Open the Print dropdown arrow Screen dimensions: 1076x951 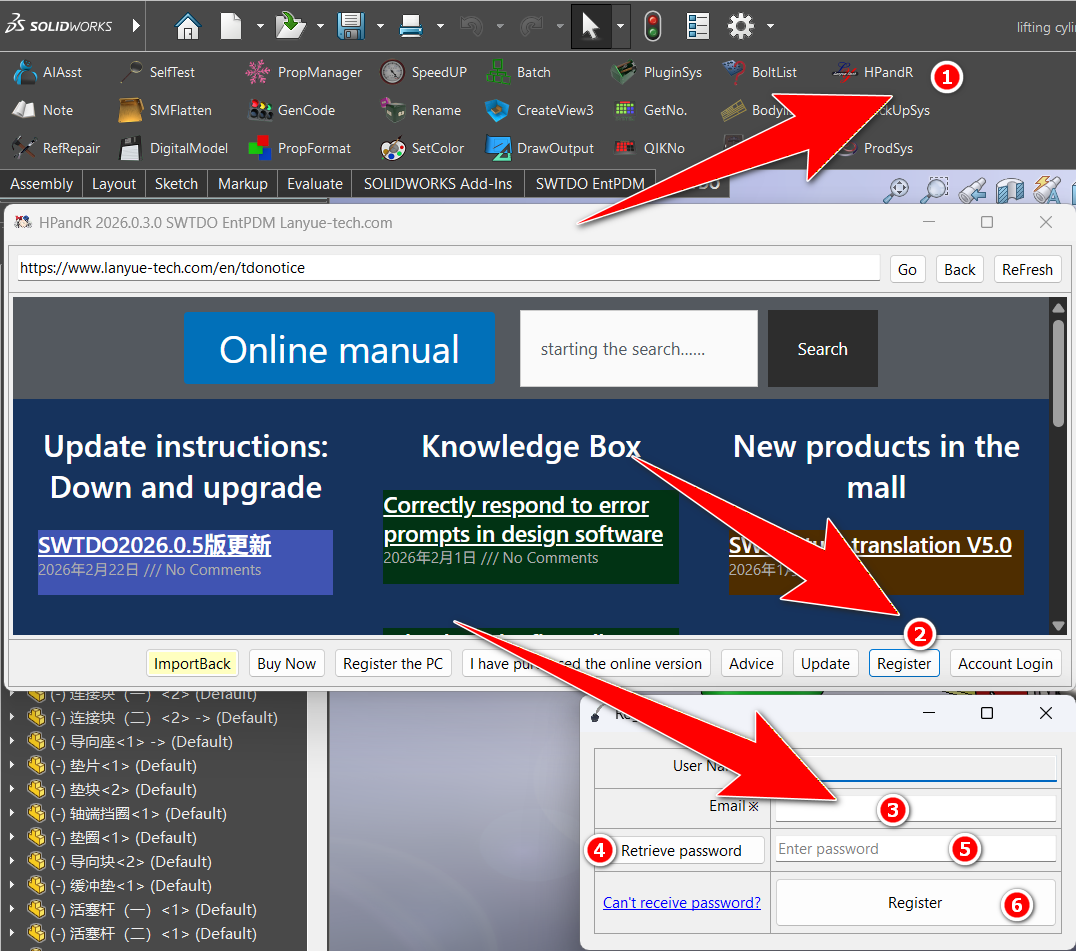click(x=441, y=26)
